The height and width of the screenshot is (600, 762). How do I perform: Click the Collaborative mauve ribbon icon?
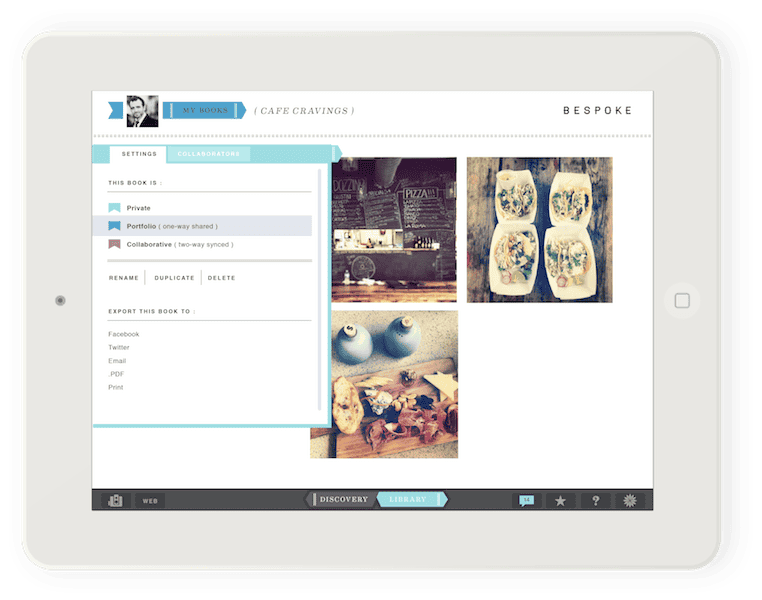(114, 244)
